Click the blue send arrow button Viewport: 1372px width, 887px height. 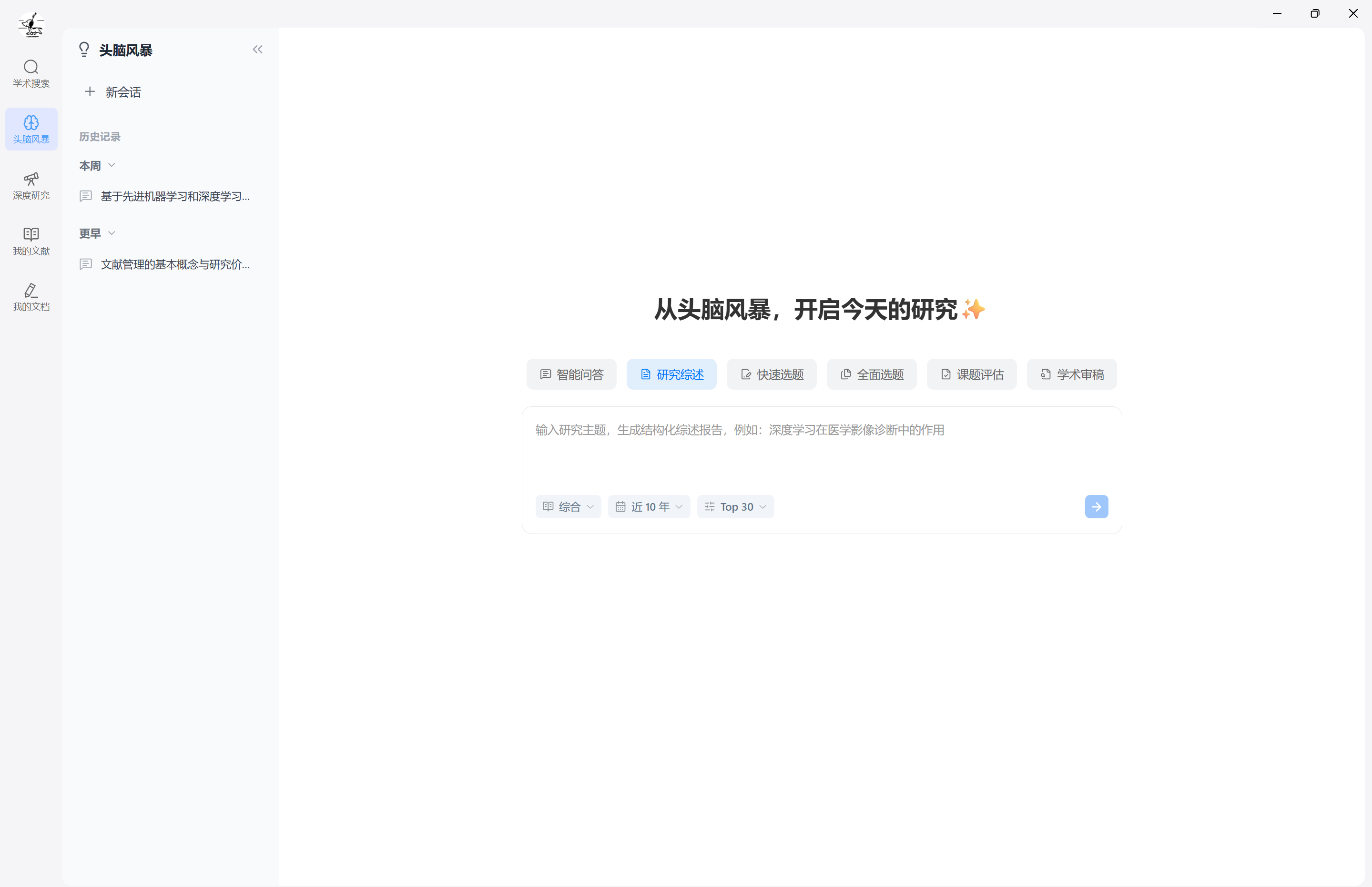coord(1096,506)
